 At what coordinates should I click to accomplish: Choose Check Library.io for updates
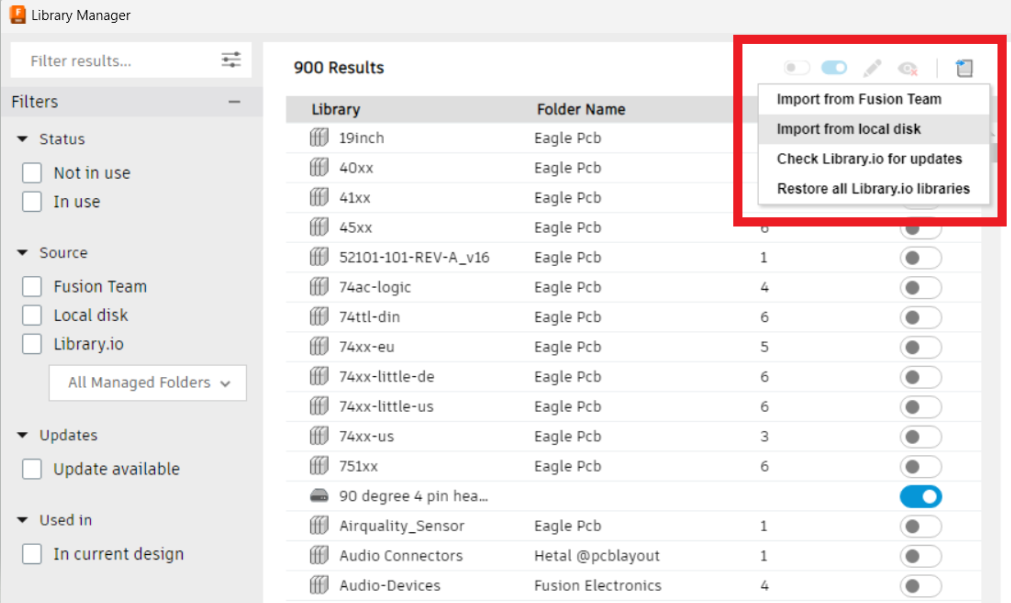pyautogui.click(x=869, y=159)
